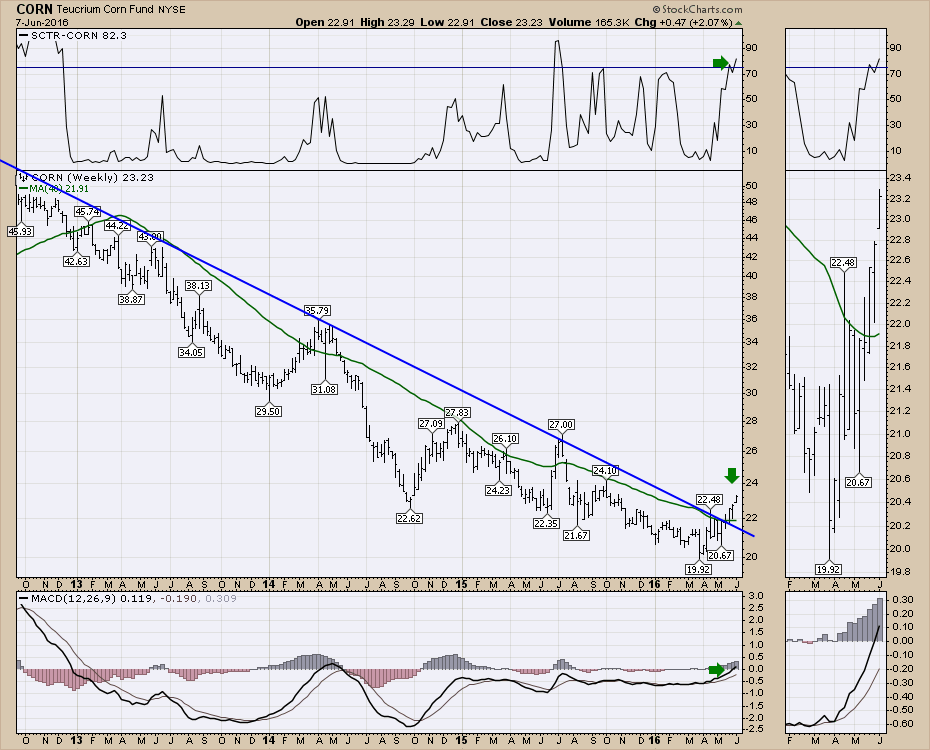930x750 pixels.
Task: Click the 22.48 label in zoomed side panel
Action: coord(843,263)
